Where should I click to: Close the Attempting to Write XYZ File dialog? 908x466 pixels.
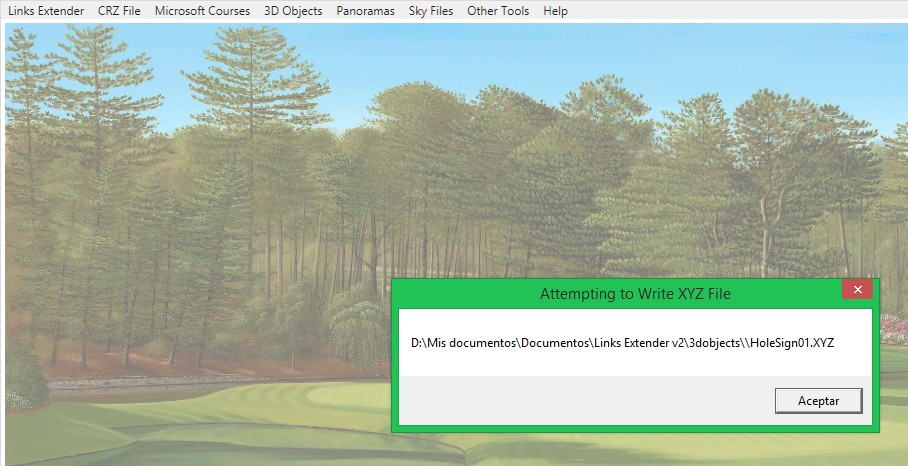pos(857,291)
